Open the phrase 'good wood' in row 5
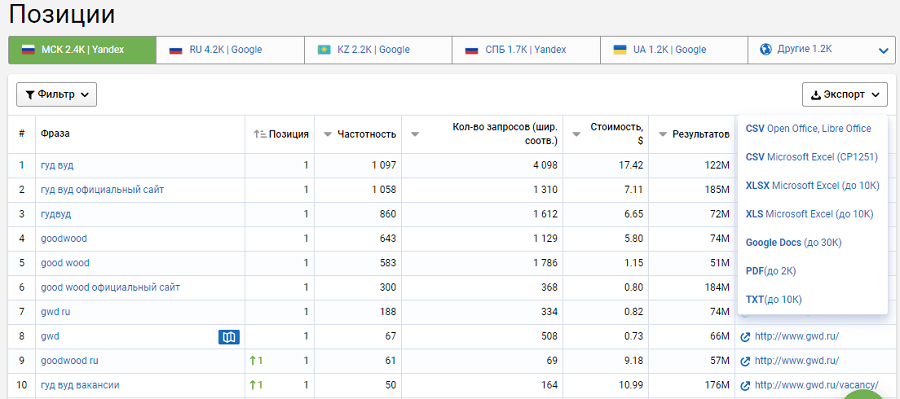This screenshot has width=900, height=399. point(65,263)
